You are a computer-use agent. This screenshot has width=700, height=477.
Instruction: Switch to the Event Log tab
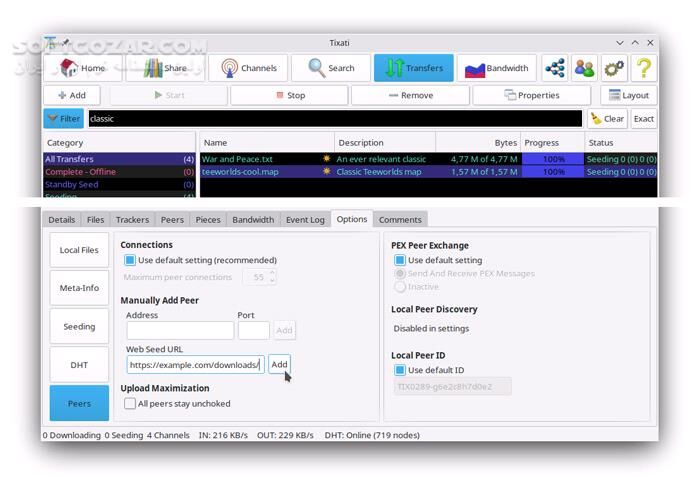coord(305,219)
